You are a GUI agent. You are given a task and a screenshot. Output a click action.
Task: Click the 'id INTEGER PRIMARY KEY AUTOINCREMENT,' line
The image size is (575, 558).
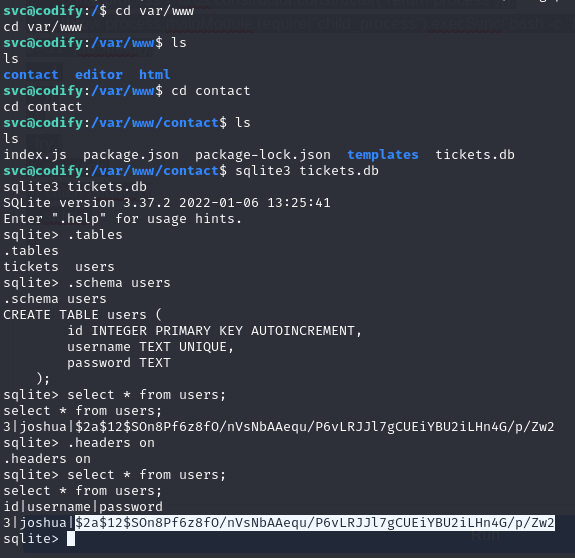point(215,331)
